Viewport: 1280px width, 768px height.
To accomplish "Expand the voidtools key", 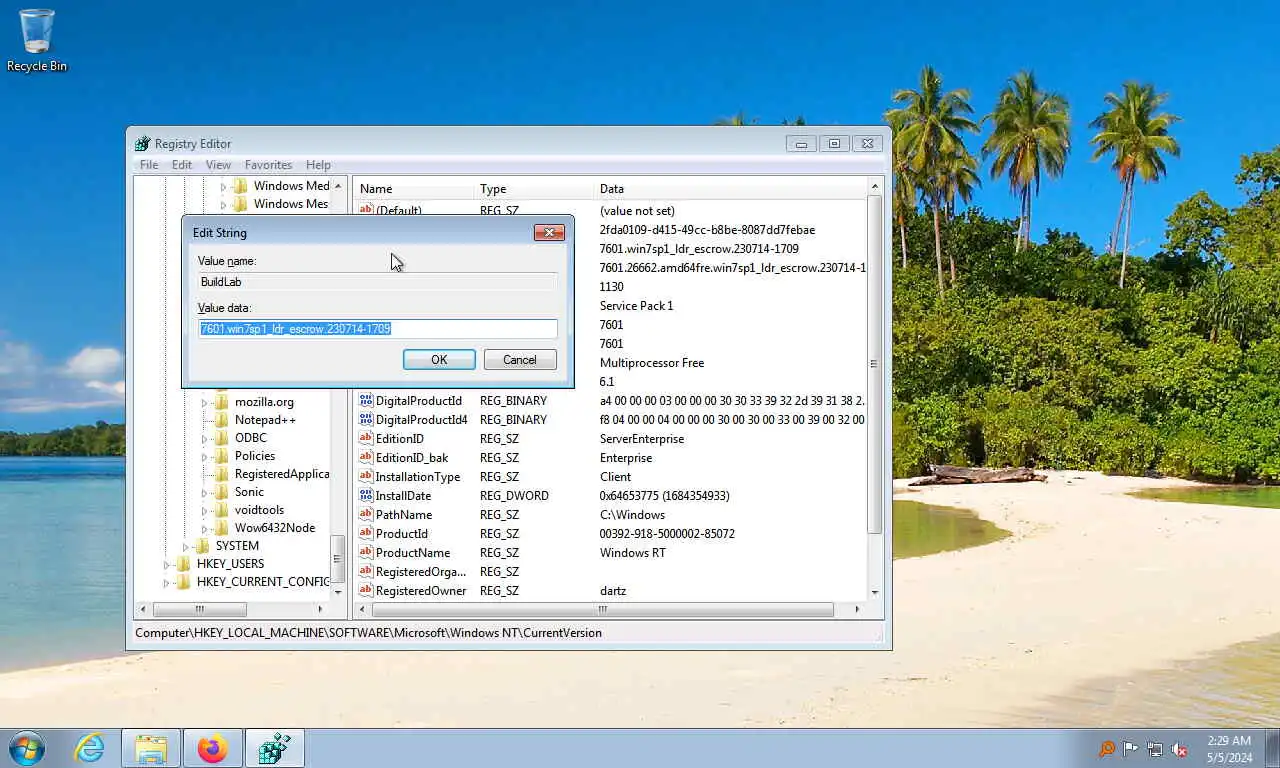I will [204, 510].
